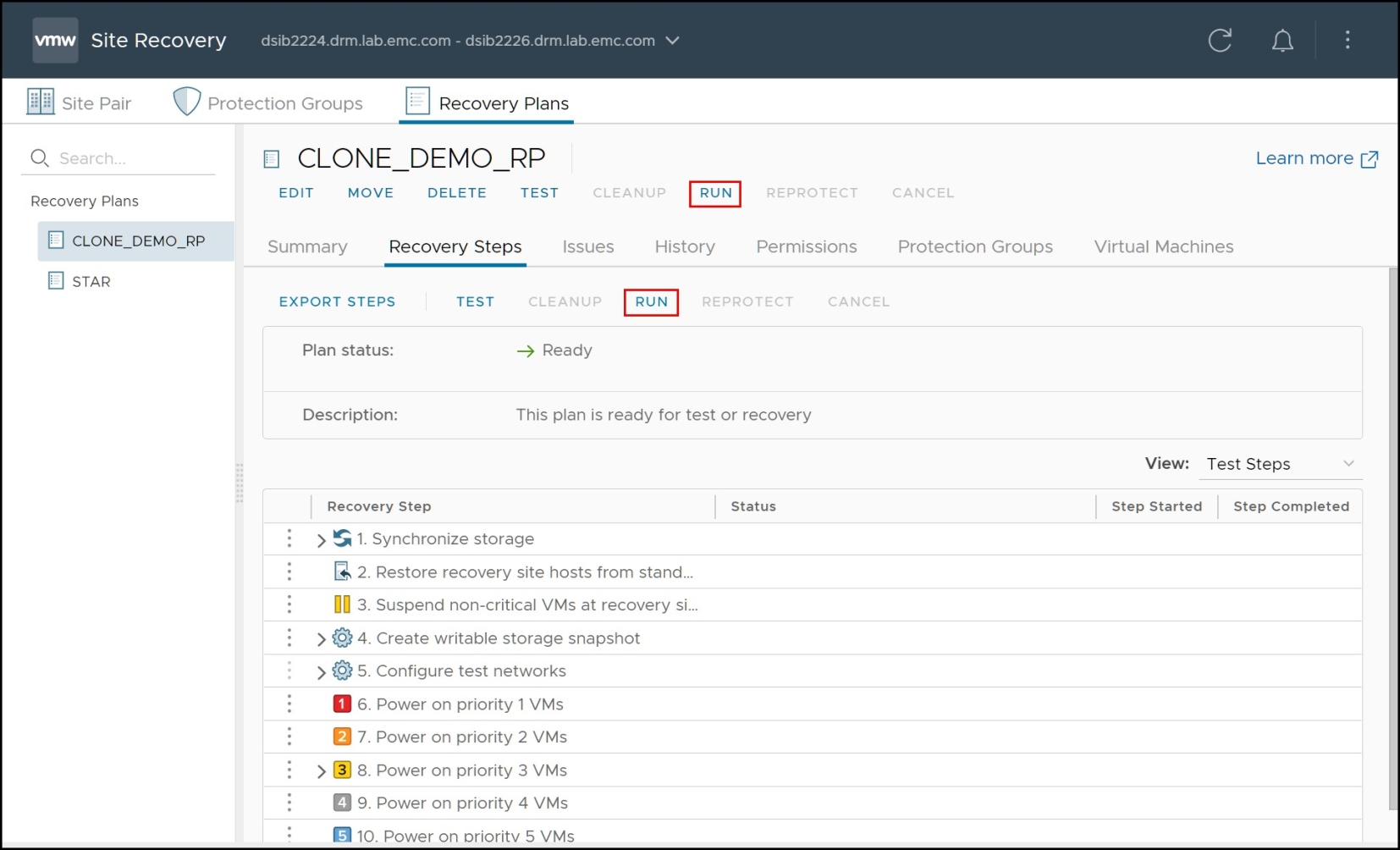Click EXPORT STEPS
Screen dimensions: 1400x850
(x=337, y=301)
